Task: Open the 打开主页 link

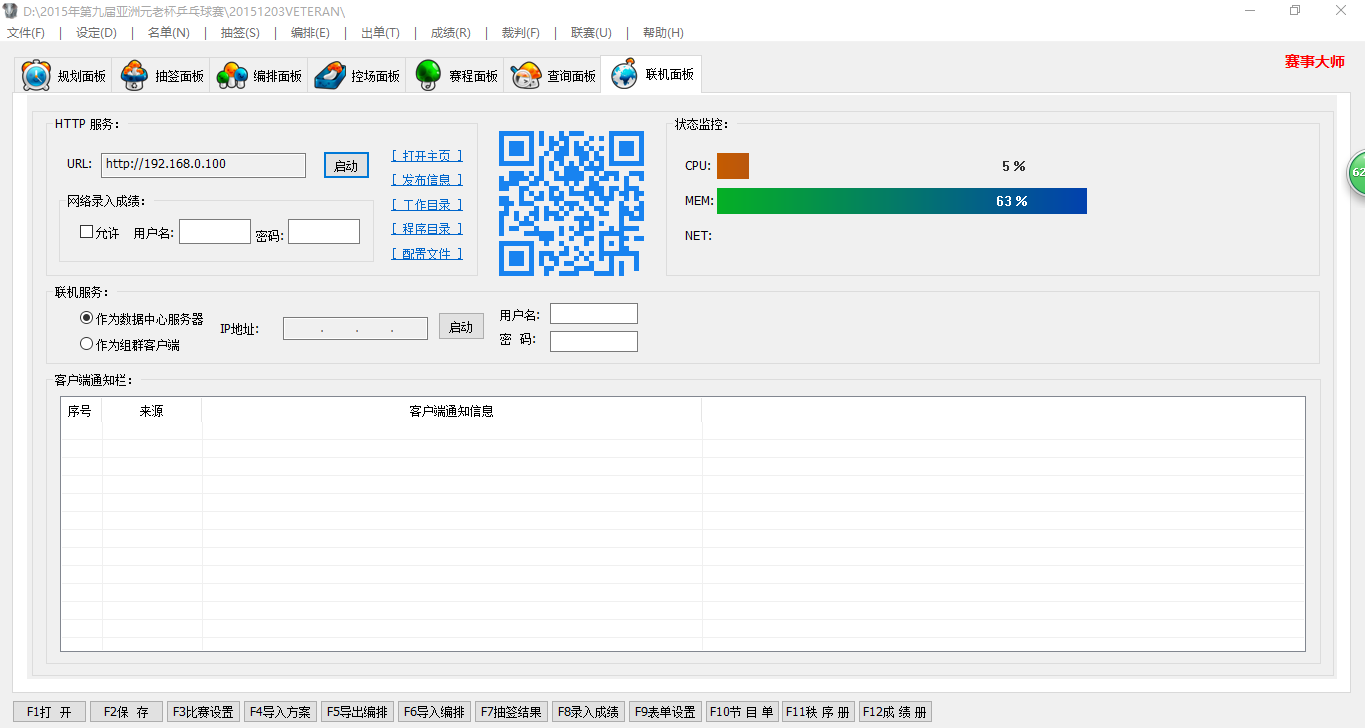Action: (427, 156)
